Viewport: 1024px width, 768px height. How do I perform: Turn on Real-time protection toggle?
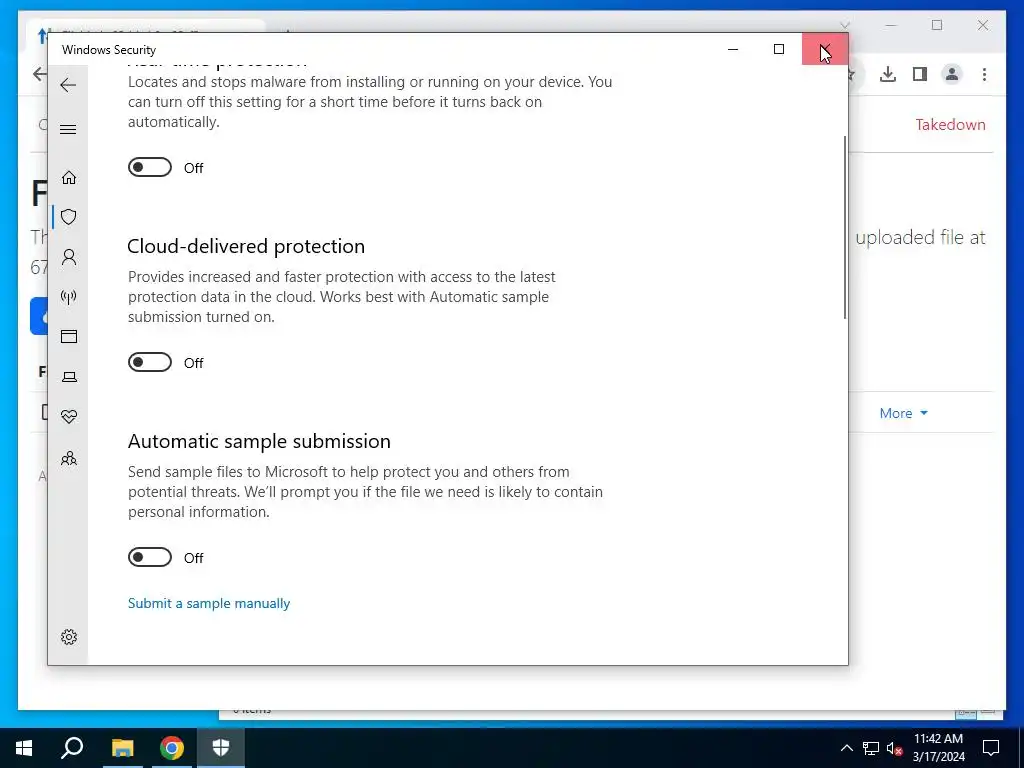pos(150,167)
